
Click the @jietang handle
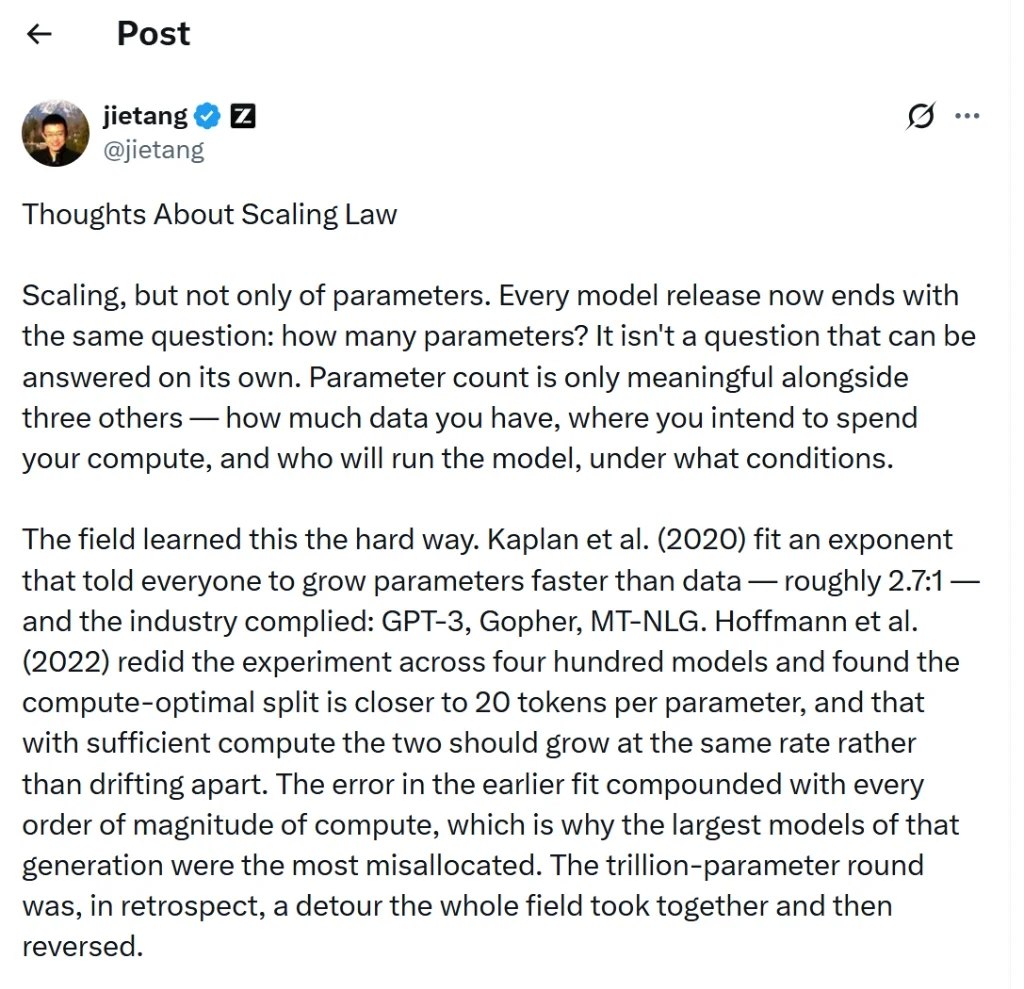[153, 150]
